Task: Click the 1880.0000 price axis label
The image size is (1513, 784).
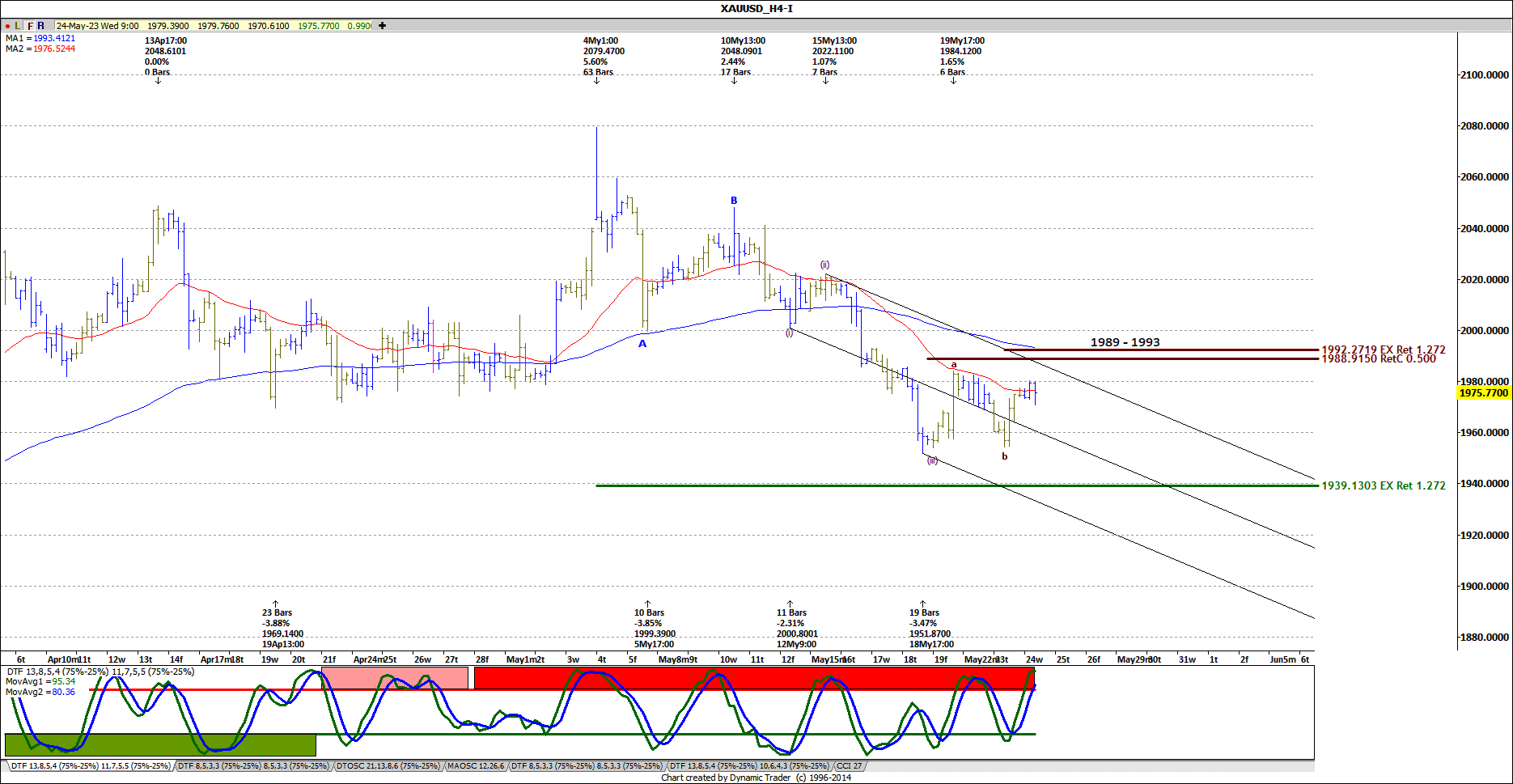Action: (1485, 638)
